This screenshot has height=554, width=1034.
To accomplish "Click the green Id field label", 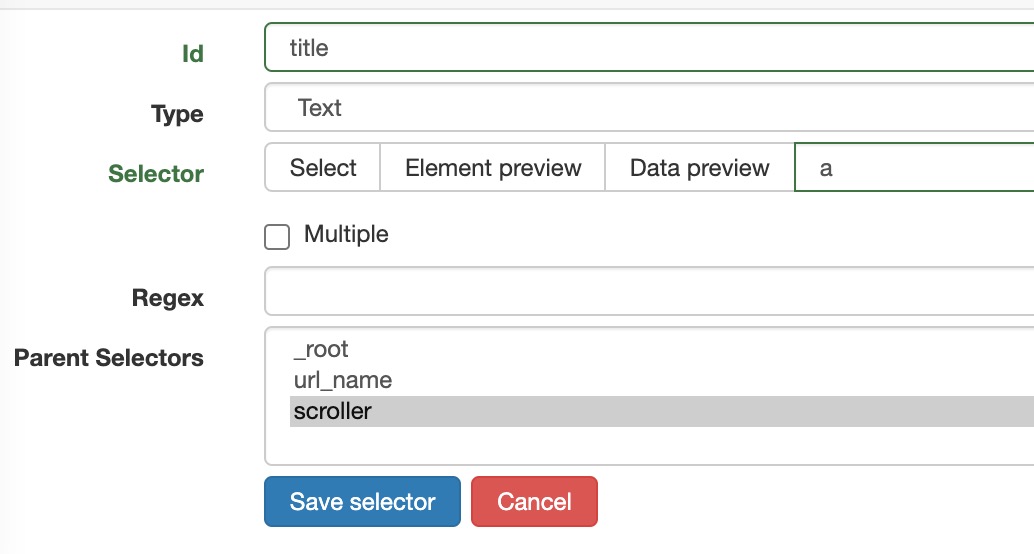I will coord(192,53).
